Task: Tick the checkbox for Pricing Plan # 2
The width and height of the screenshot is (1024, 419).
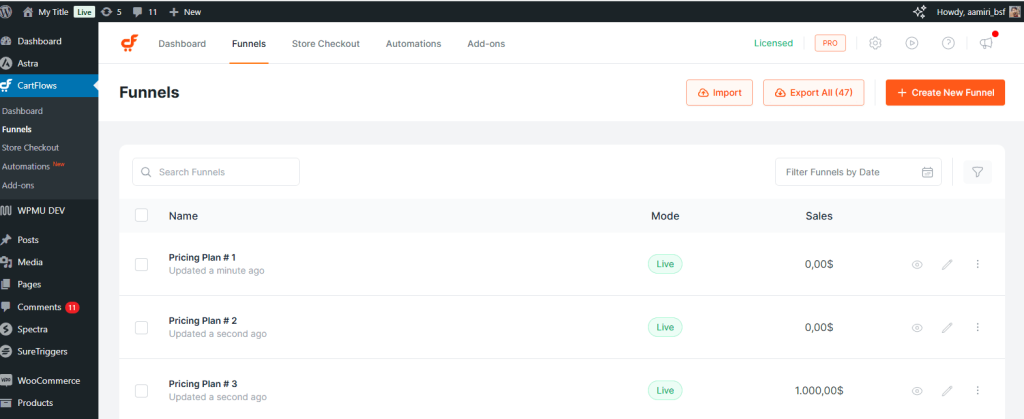Action: coord(142,328)
